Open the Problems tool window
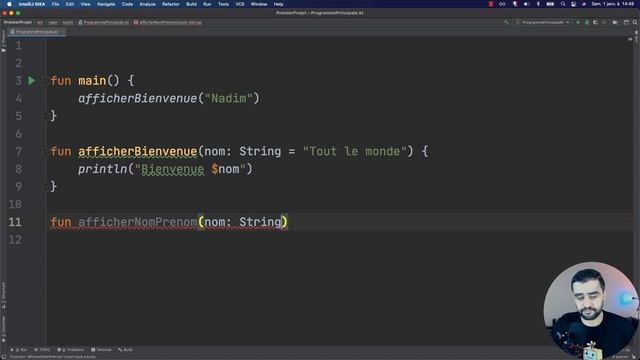 (71, 350)
